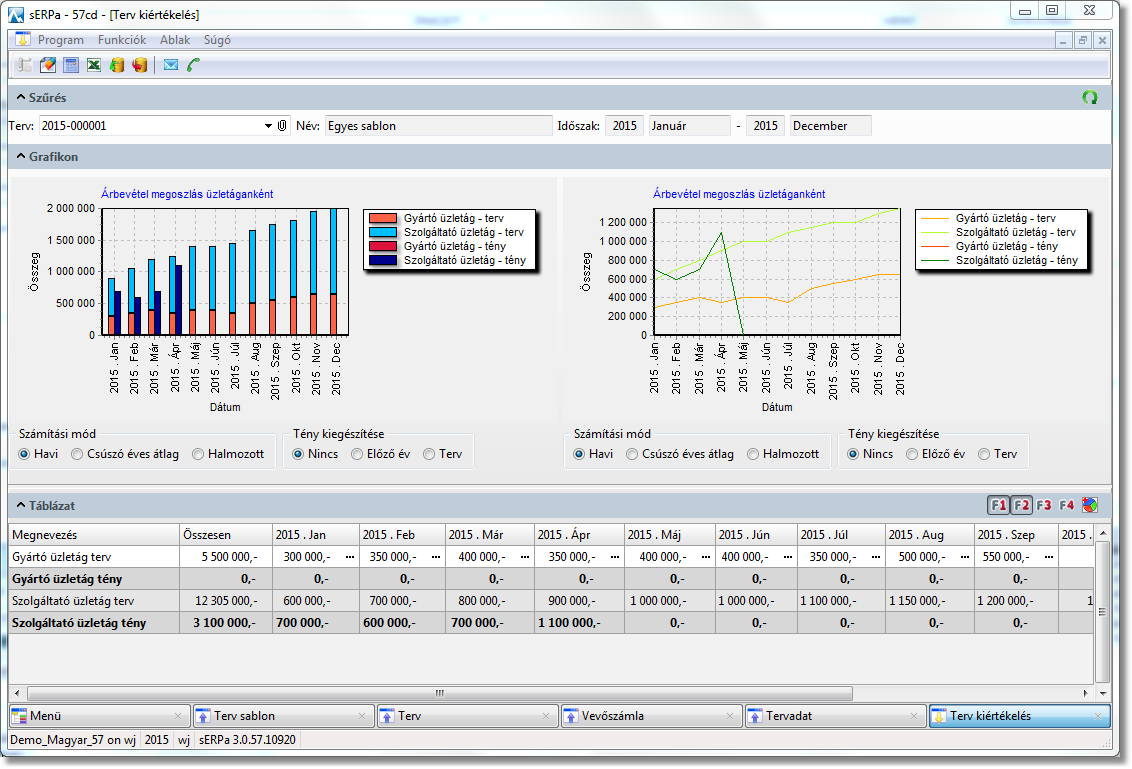Select Csúszó éves átlag on right chart
Viewport: 1132px width, 769px height.
coord(632,454)
